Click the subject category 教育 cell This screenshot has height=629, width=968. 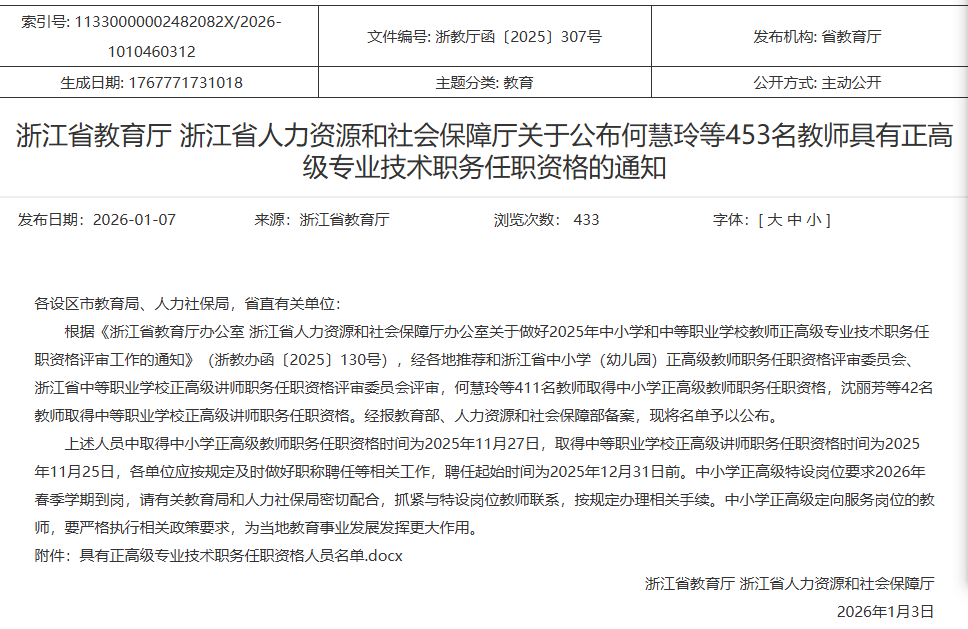[485, 83]
